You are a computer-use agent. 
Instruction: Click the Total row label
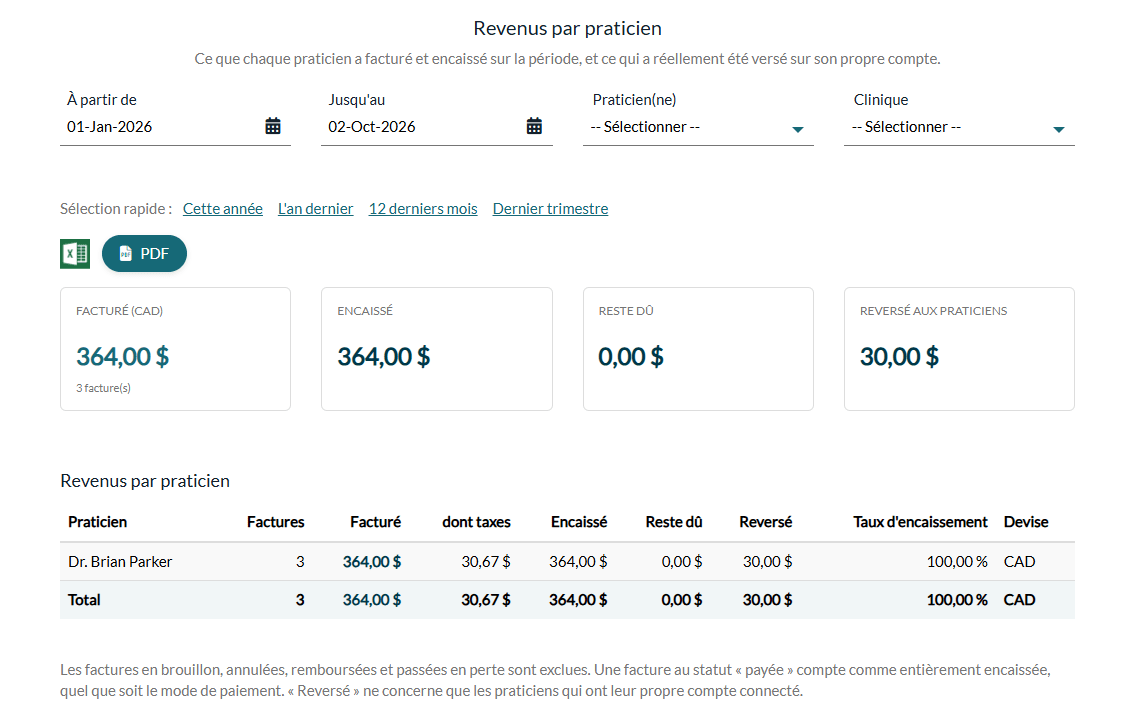point(84,600)
